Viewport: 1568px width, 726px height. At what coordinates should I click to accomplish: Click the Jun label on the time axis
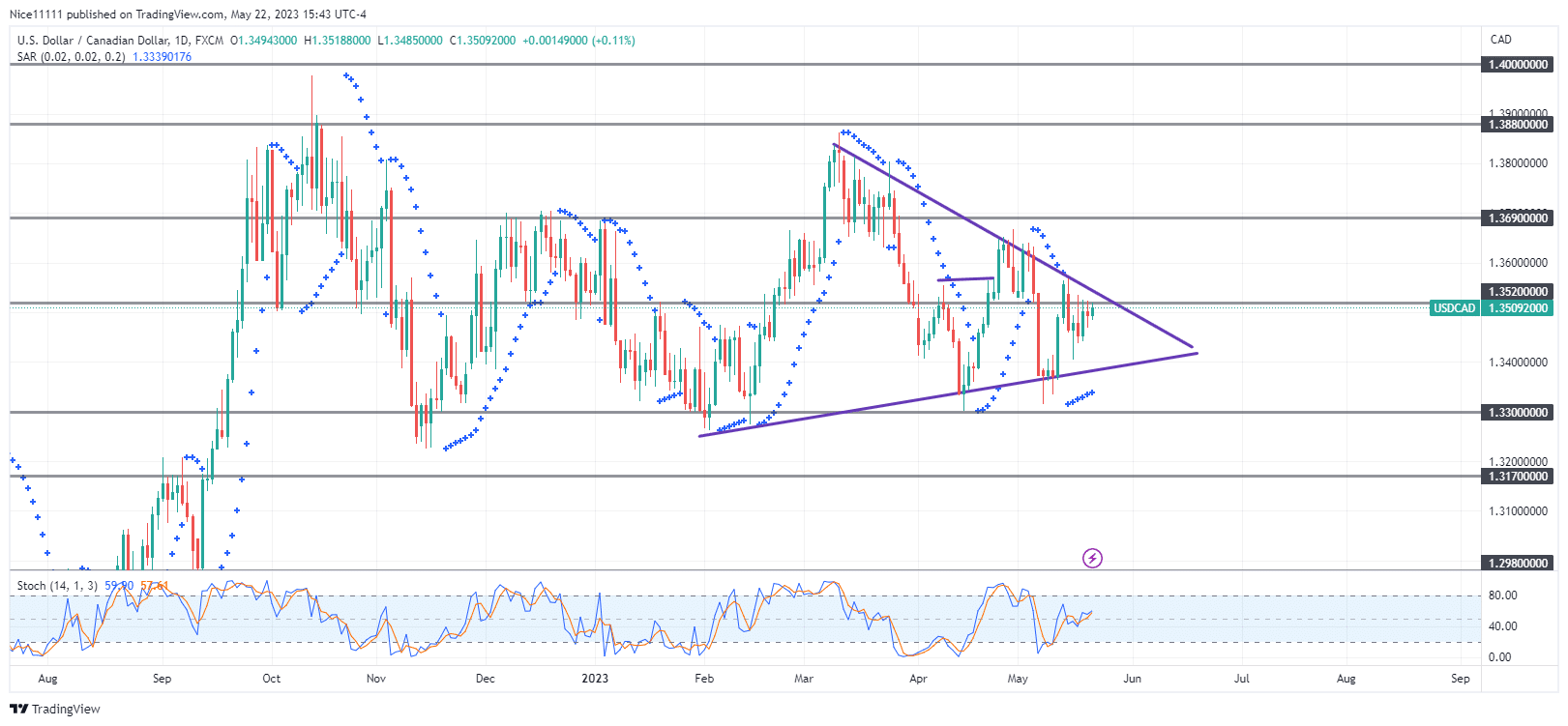pyautogui.click(x=1132, y=679)
